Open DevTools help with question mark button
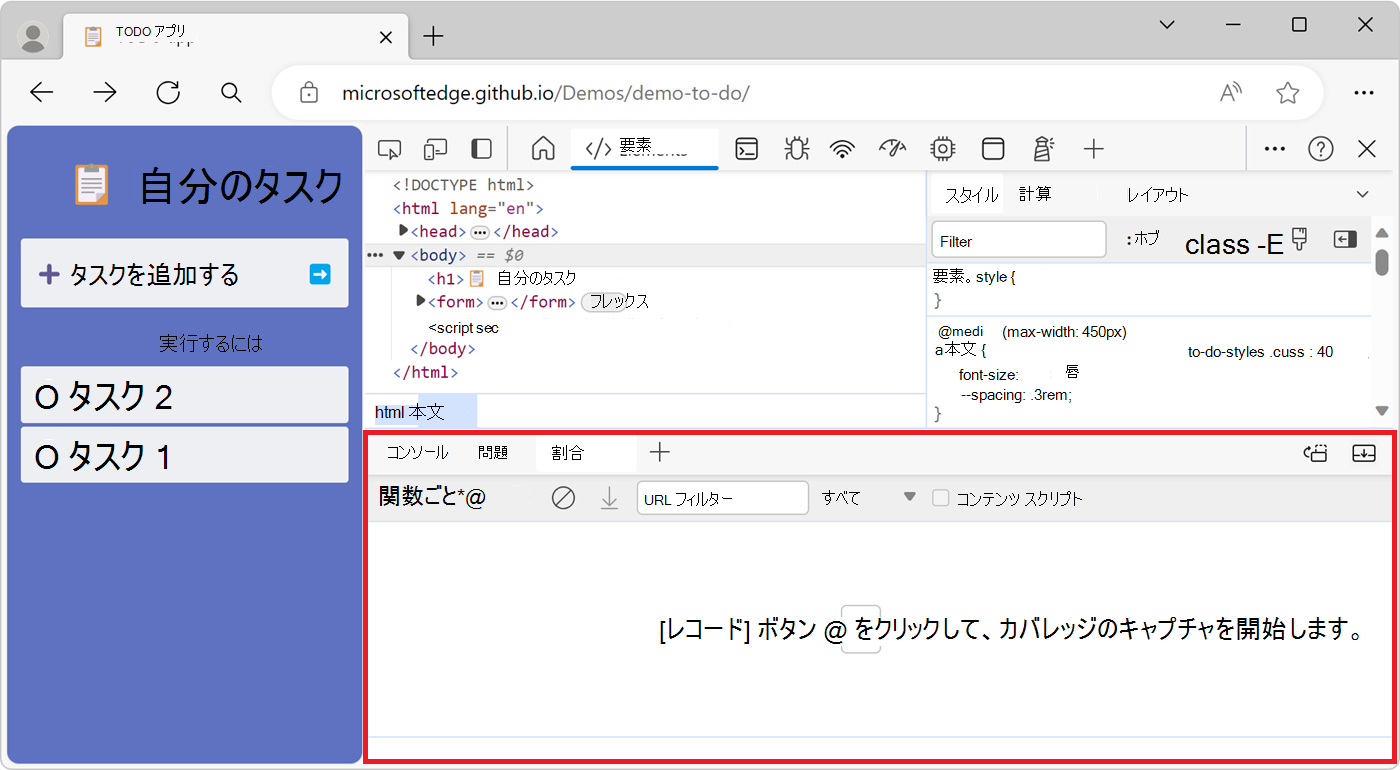This screenshot has width=1400, height=770. 1320,148
